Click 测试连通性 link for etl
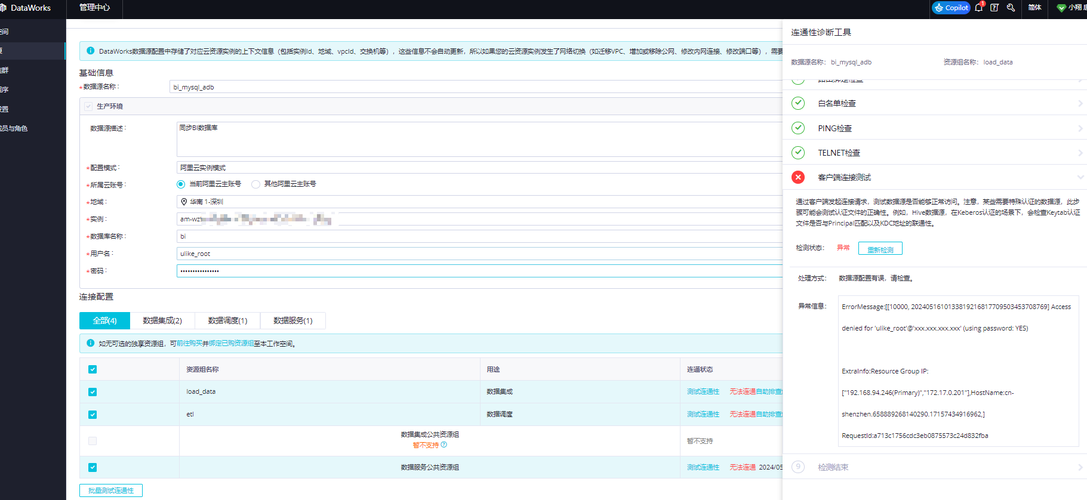 (x=703, y=414)
